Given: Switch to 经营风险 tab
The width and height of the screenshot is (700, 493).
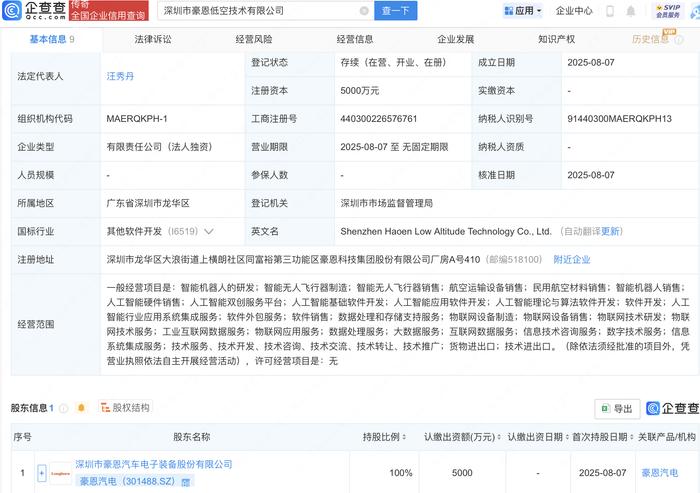Looking at the screenshot, I should [x=254, y=39].
